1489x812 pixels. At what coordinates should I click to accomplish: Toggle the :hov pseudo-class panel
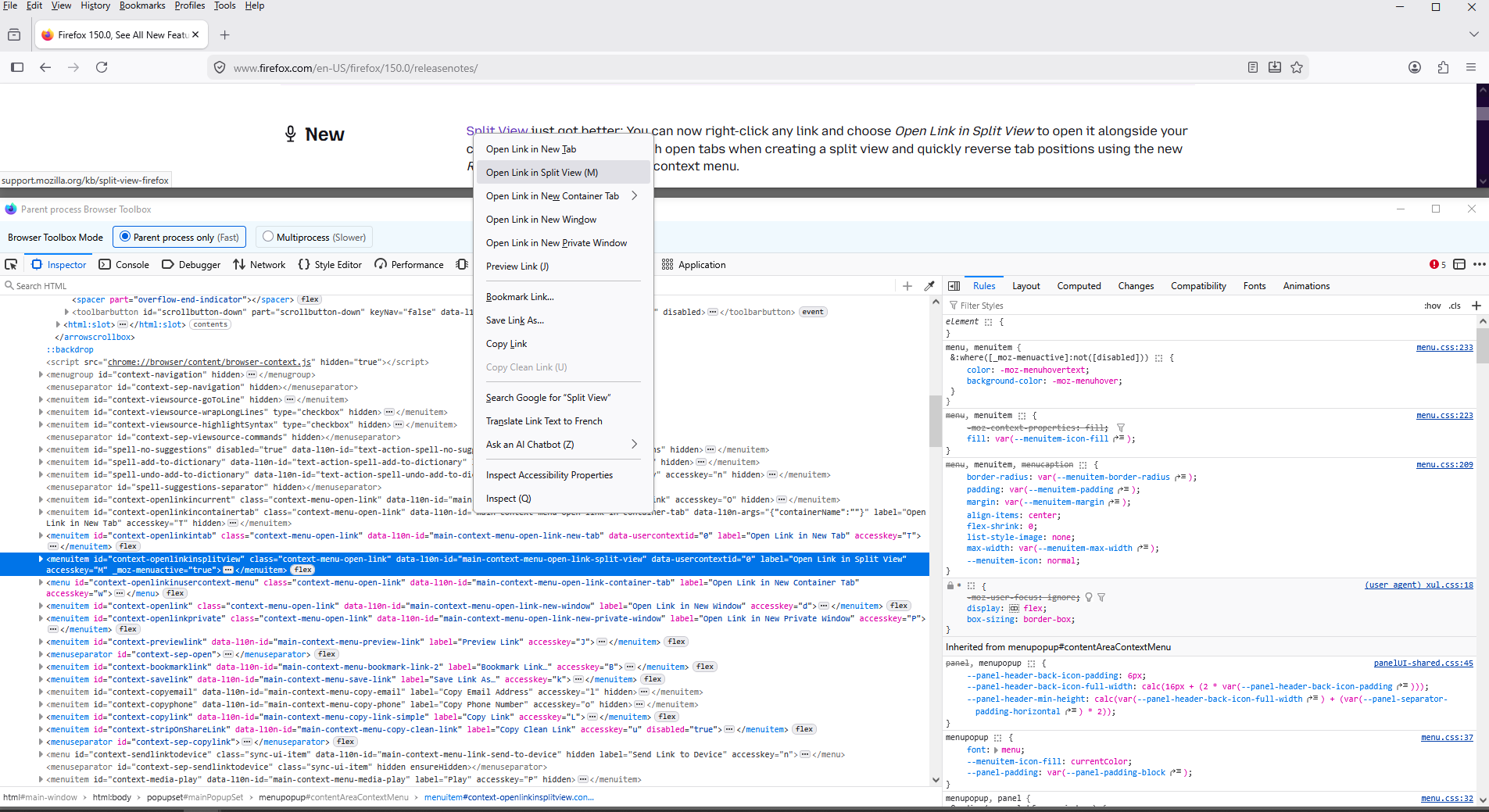(1432, 306)
